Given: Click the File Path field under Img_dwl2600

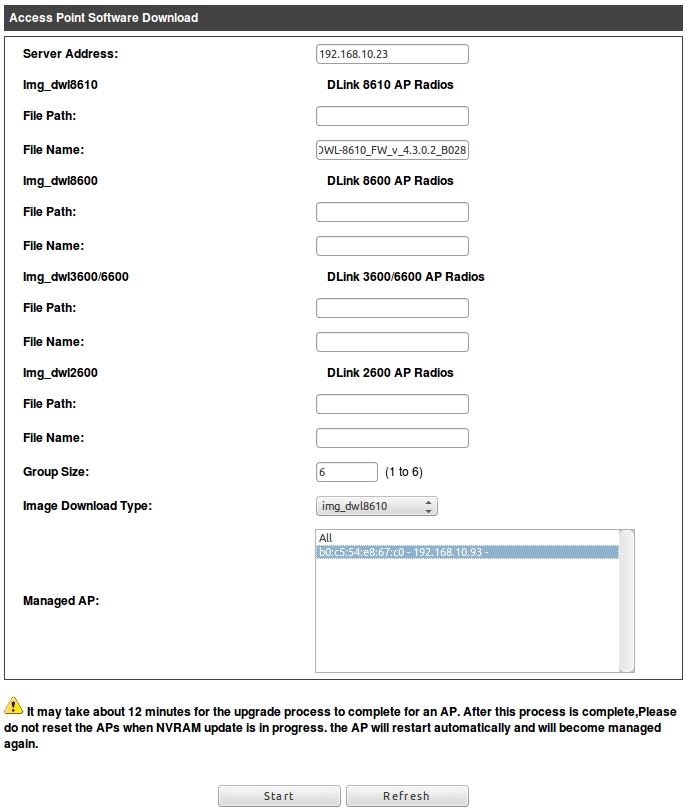Looking at the screenshot, I should coord(392,404).
